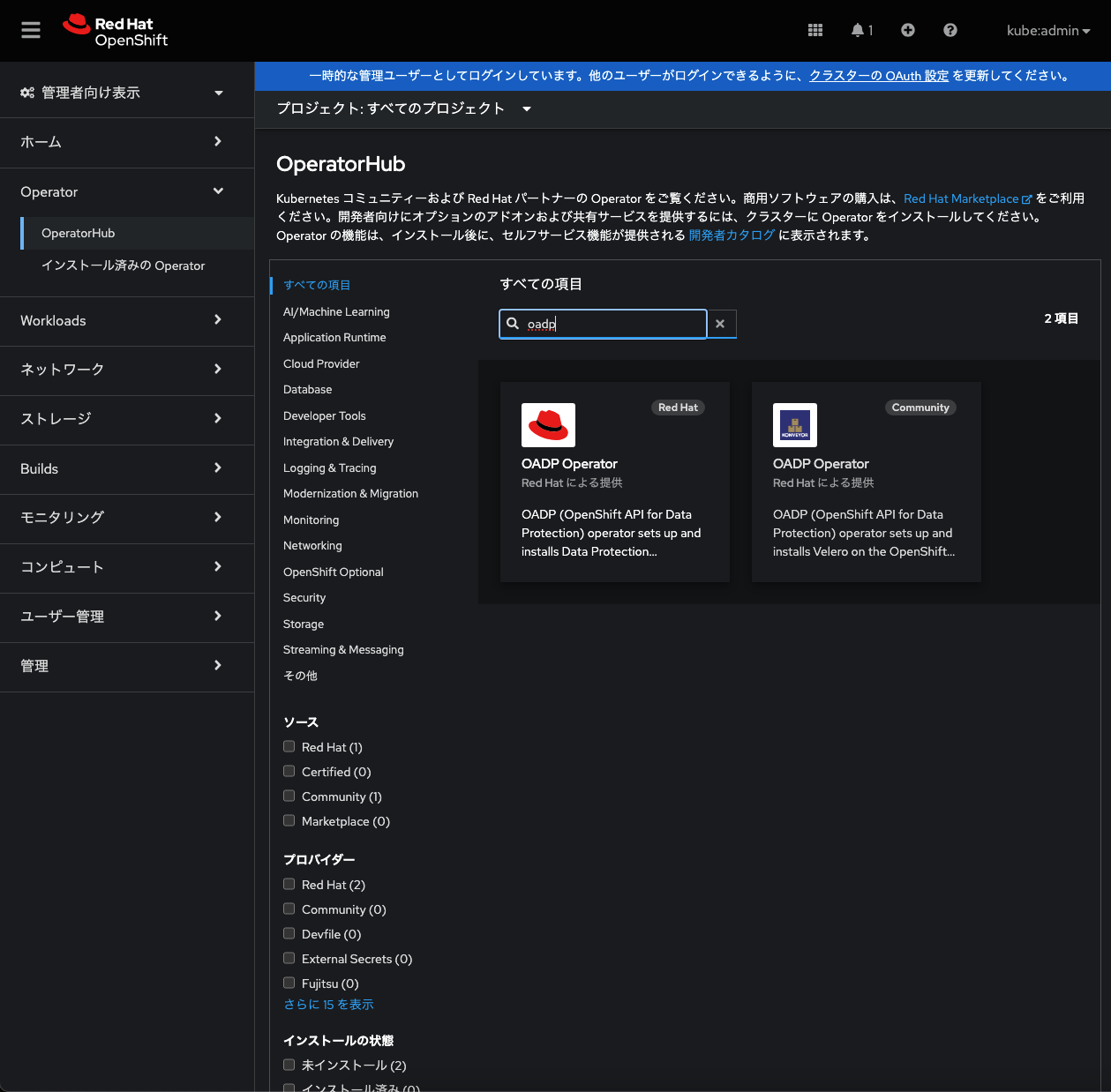The height and width of the screenshot is (1092, 1111).
Task: Select the すべての項目 category
Action: [x=317, y=285]
